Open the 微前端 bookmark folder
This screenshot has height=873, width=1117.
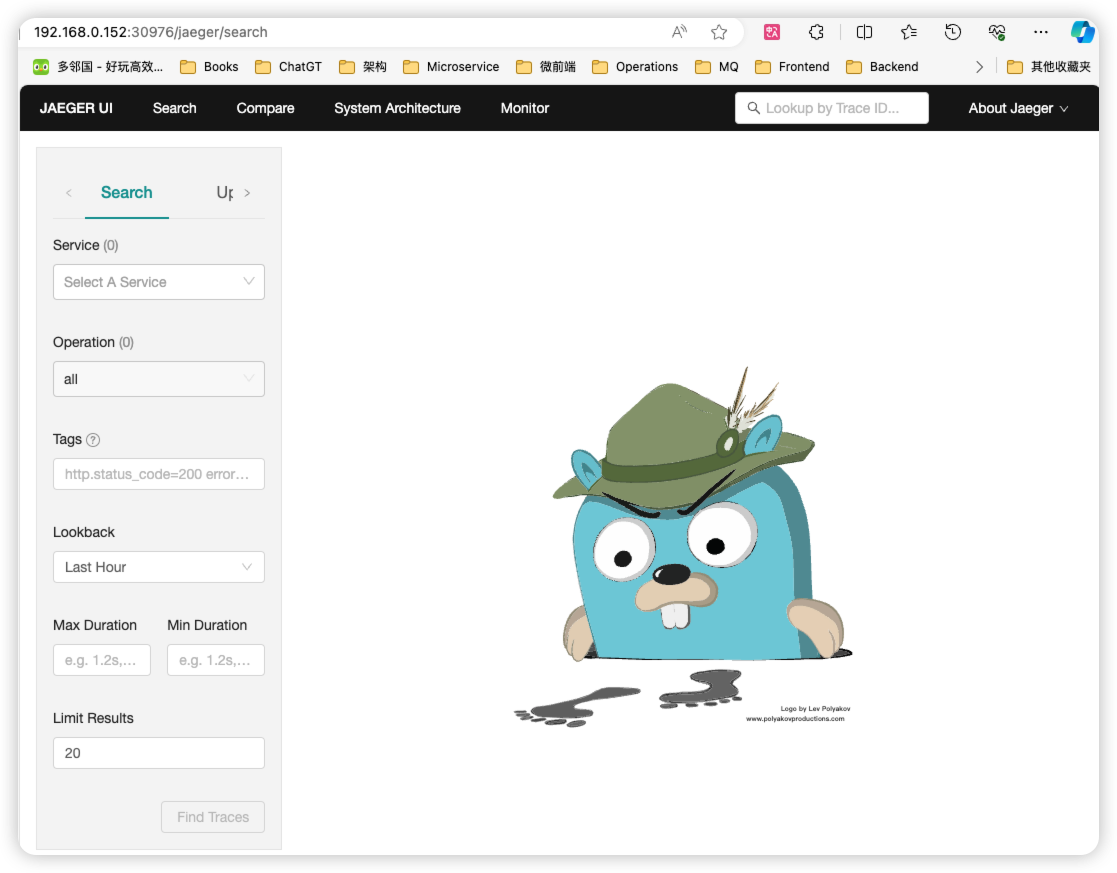point(546,67)
